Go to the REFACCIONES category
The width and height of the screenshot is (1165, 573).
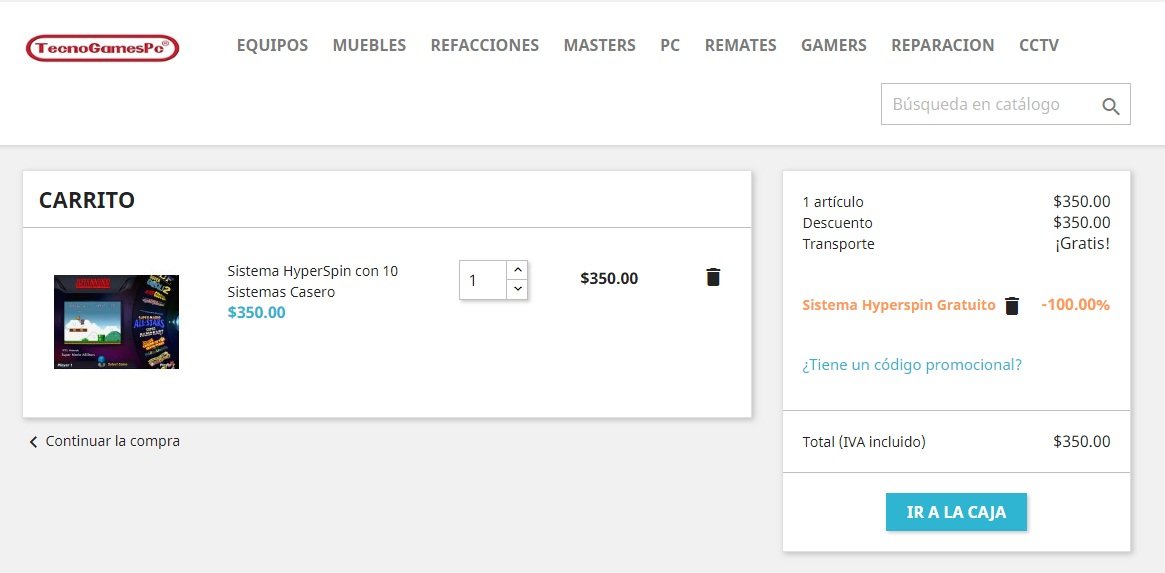click(484, 45)
